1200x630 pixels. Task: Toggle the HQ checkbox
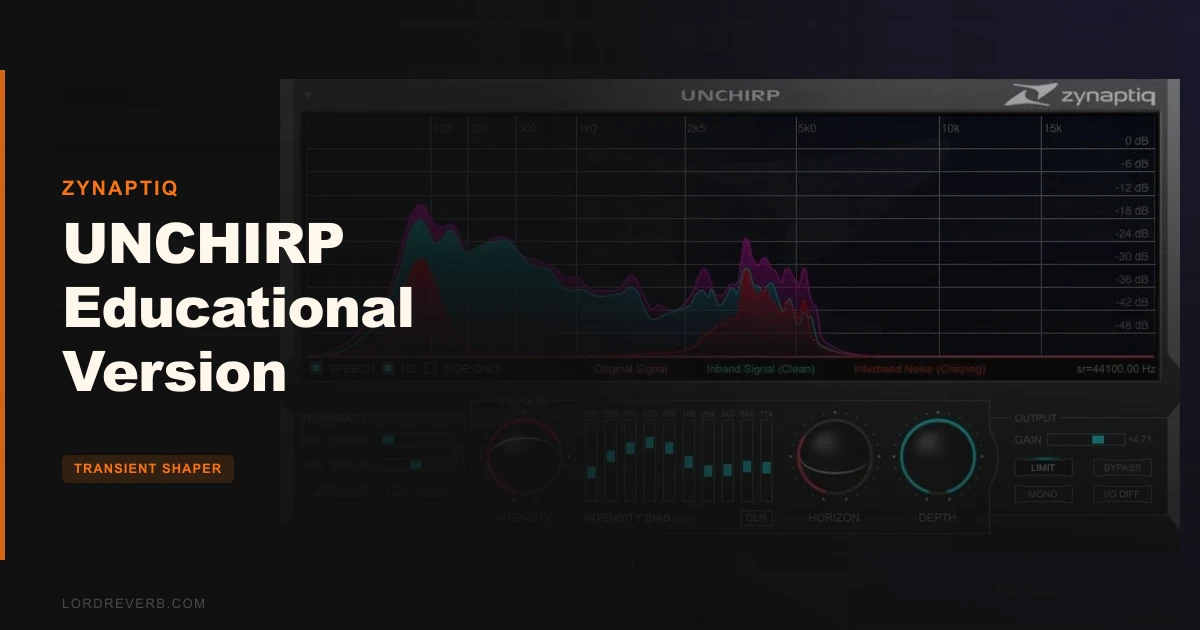pyautogui.click(x=388, y=369)
